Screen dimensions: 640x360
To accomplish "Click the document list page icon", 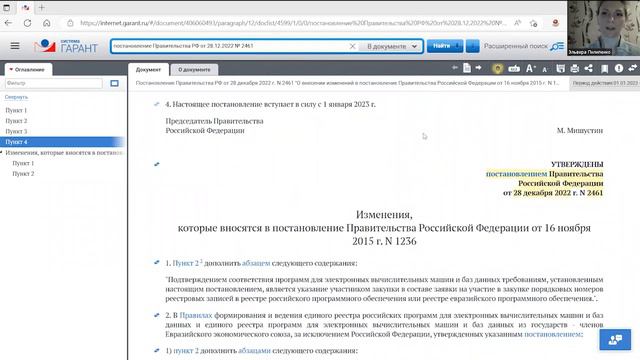I will pyautogui.click(x=467, y=68).
